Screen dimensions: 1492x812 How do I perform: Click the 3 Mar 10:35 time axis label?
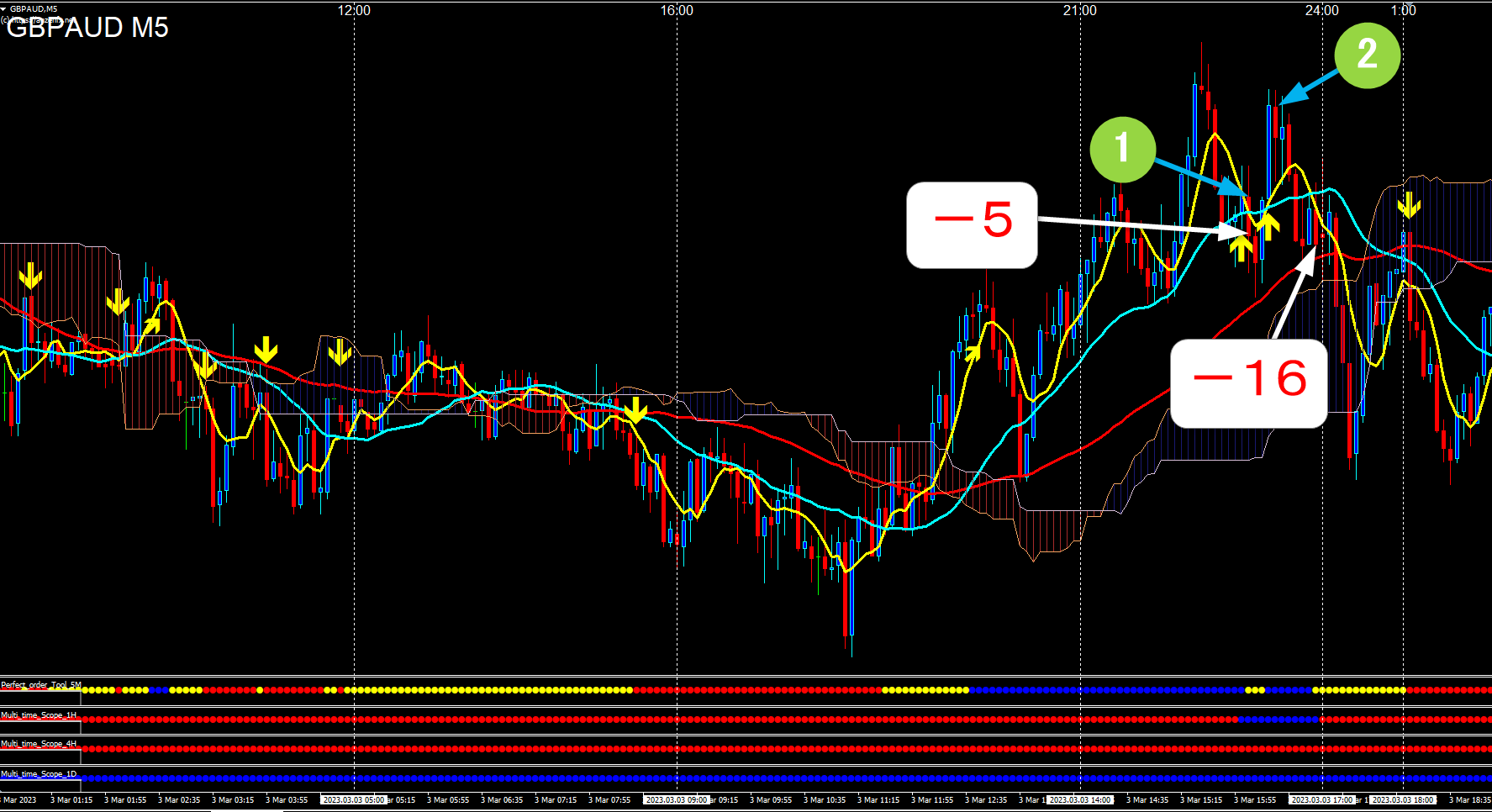(825, 800)
